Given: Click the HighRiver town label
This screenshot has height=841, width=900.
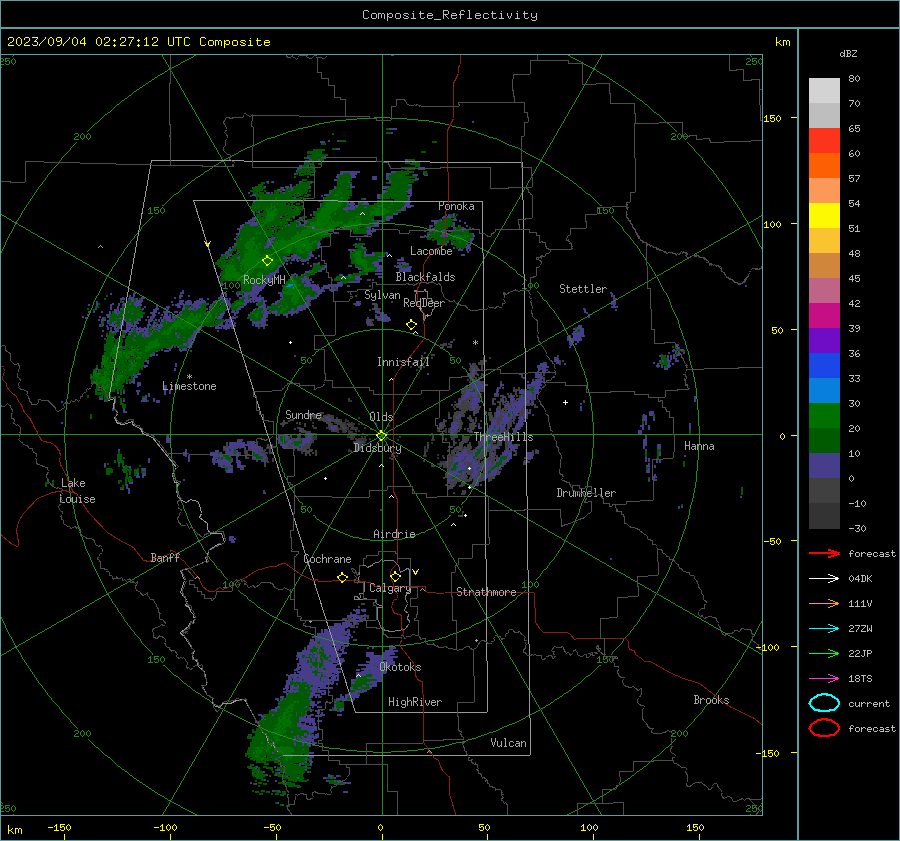Looking at the screenshot, I should (x=415, y=702).
